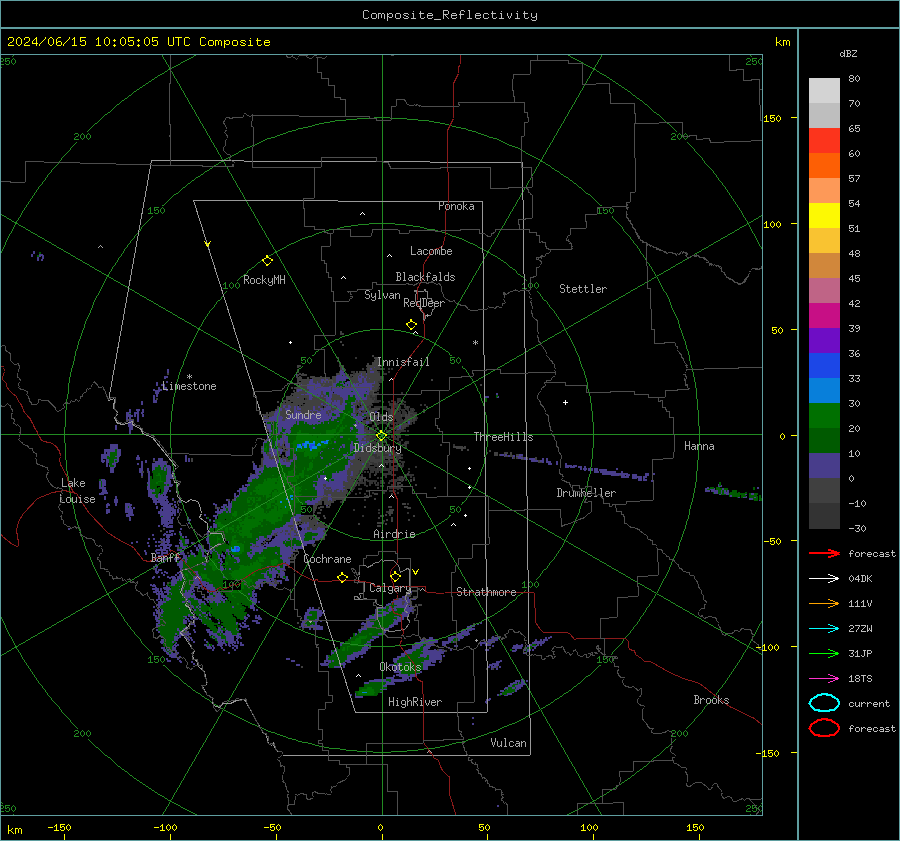Click the Drumheller city label
Viewport: 900px width, 841px height.
(x=586, y=493)
